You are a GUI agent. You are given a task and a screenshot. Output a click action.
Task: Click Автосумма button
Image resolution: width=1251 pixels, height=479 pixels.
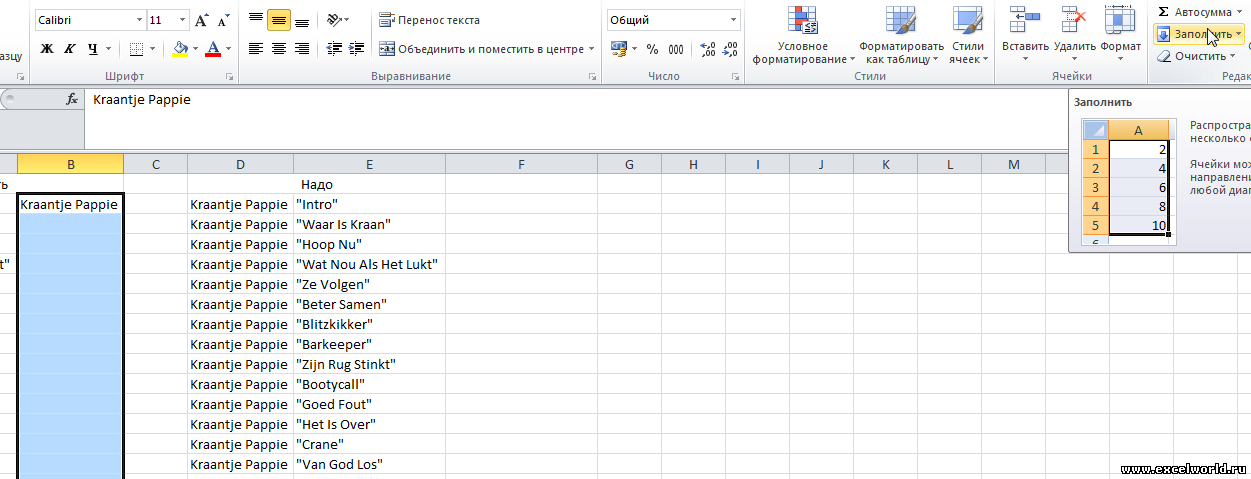1196,11
